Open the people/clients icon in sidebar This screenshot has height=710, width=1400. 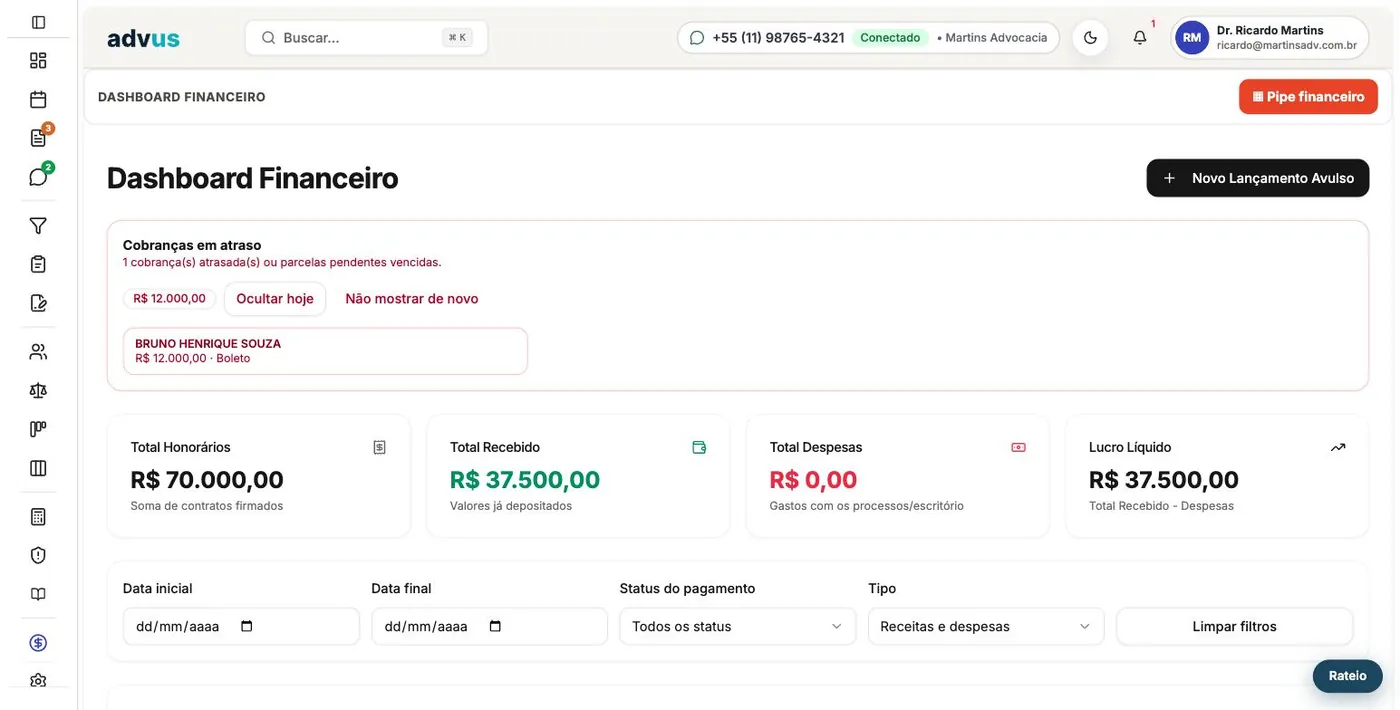38,352
